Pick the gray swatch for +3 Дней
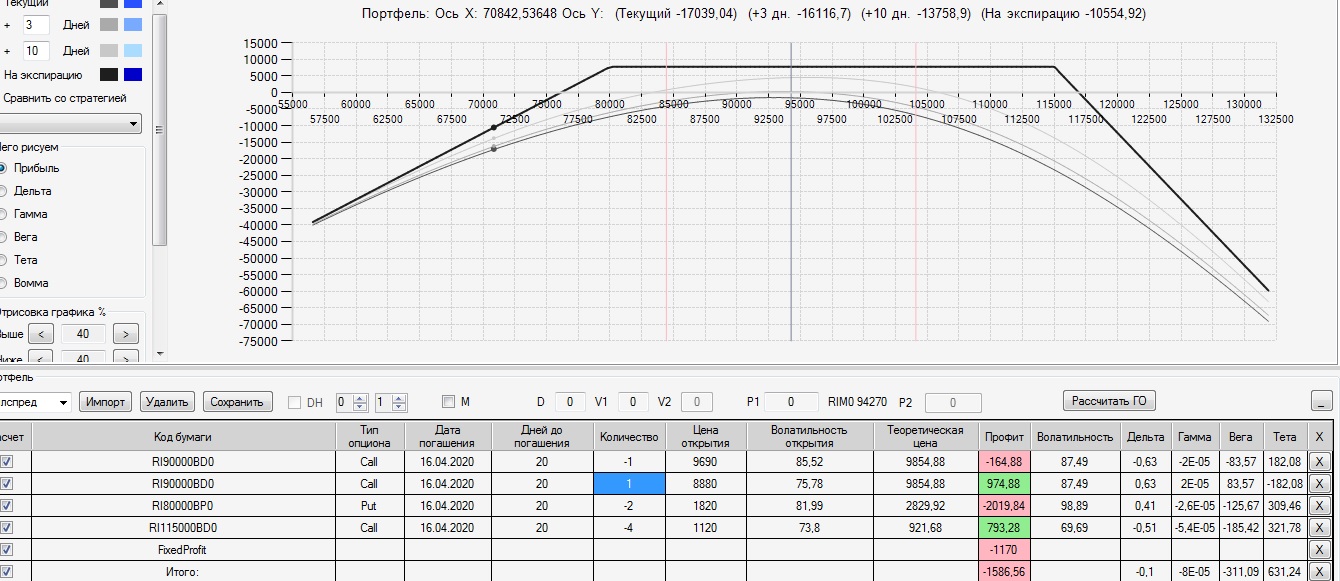The image size is (1340, 581). [108, 23]
